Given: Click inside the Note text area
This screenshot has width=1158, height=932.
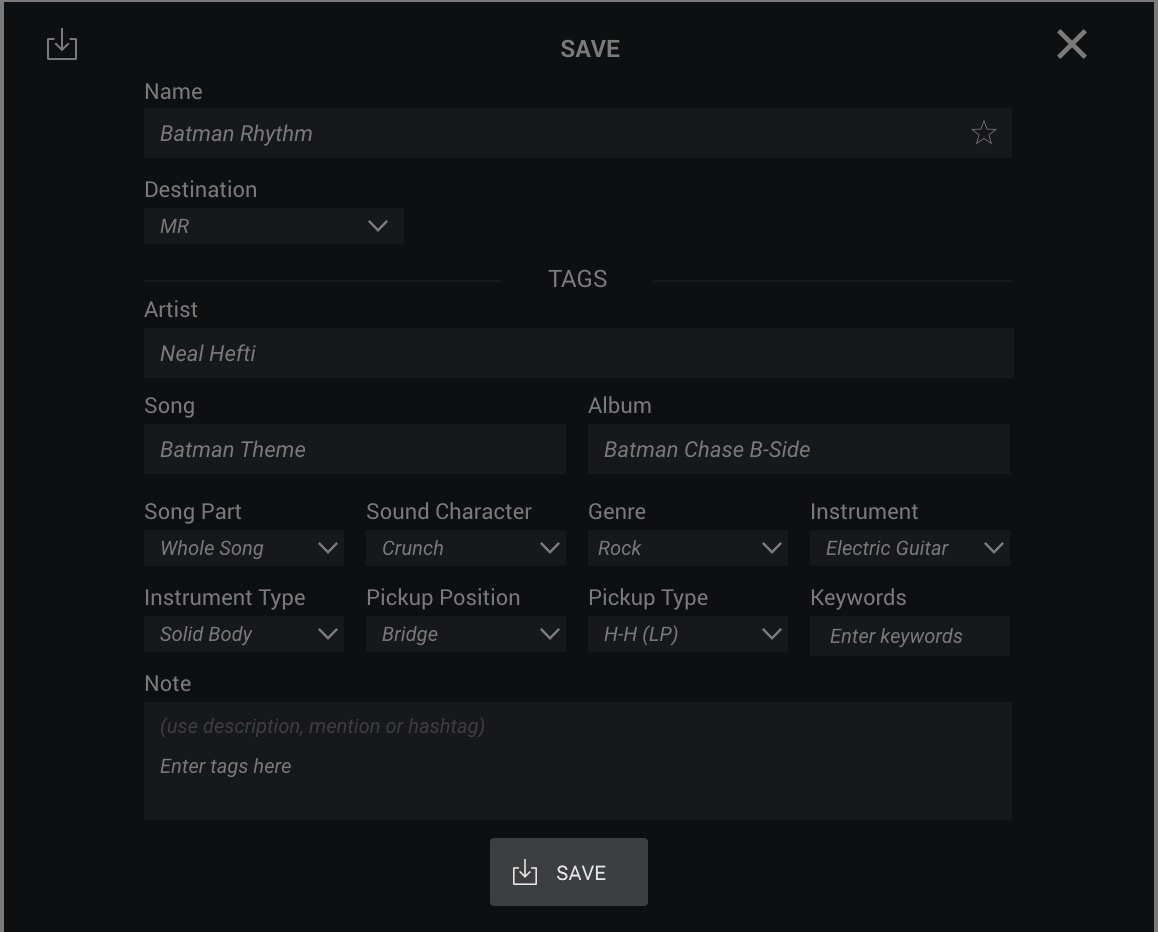Looking at the screenshot, I should (578, 761).
